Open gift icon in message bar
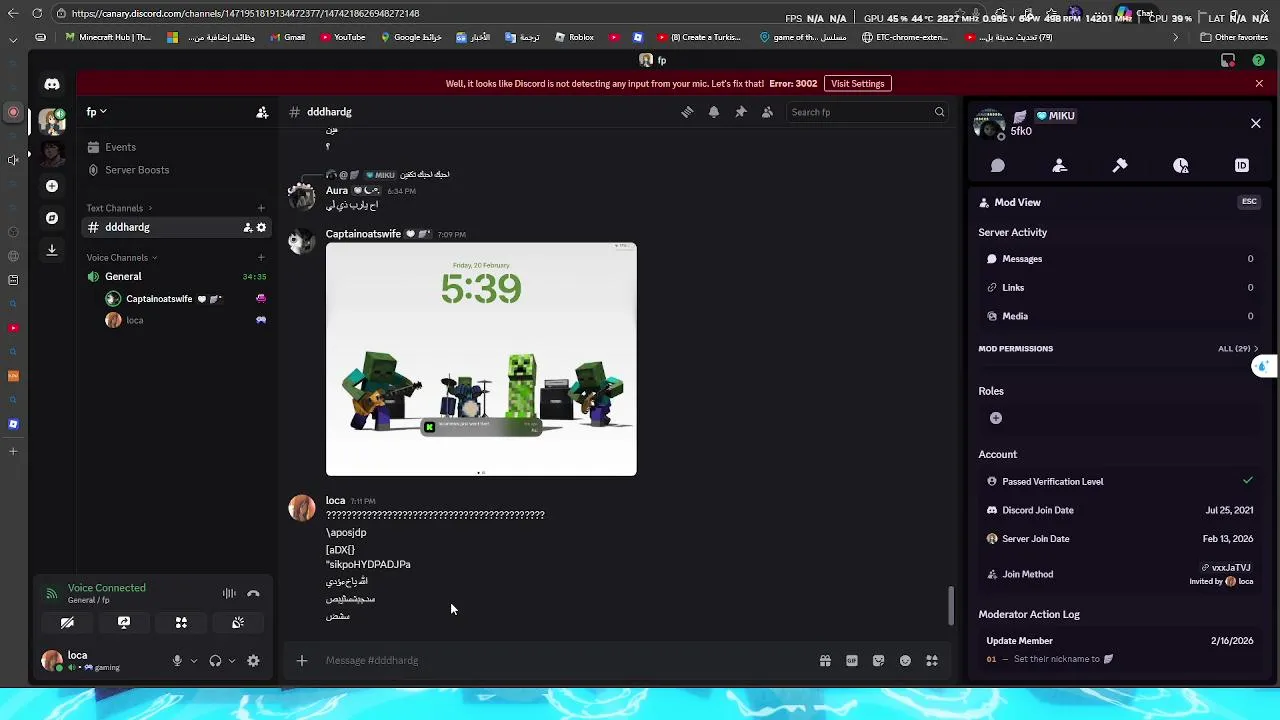 (825, 661)
